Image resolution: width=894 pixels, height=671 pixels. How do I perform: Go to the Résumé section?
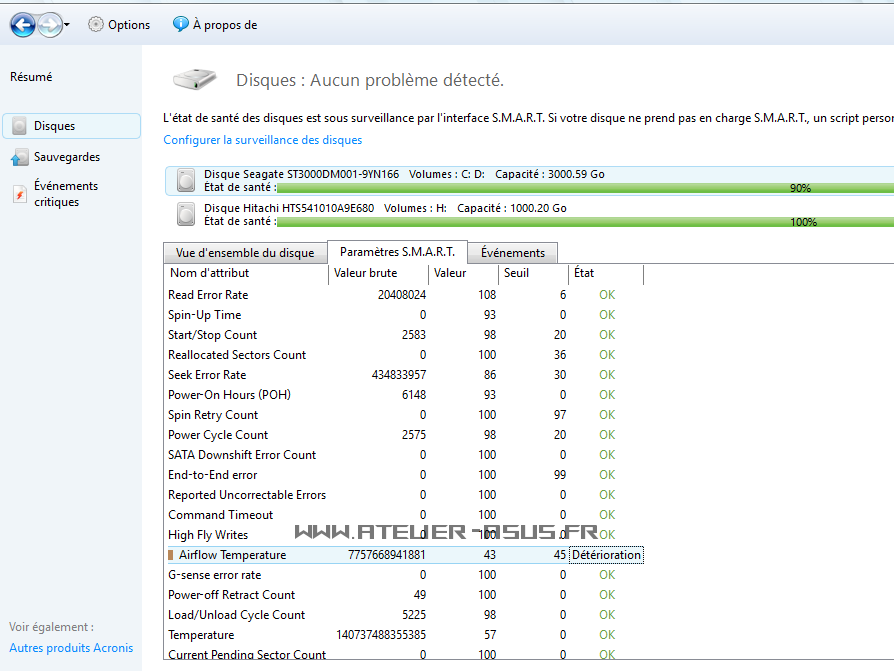[31, 77]
